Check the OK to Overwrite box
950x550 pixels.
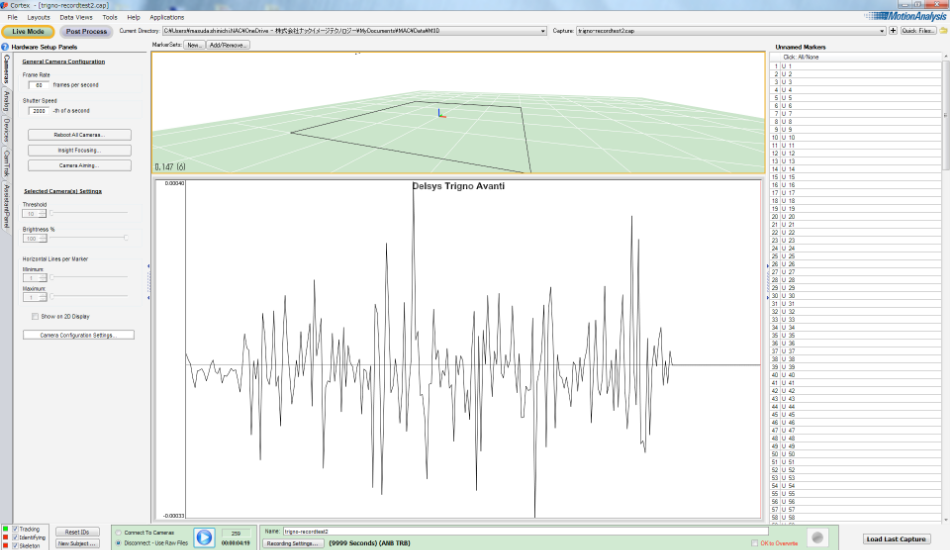pos(754,543)
